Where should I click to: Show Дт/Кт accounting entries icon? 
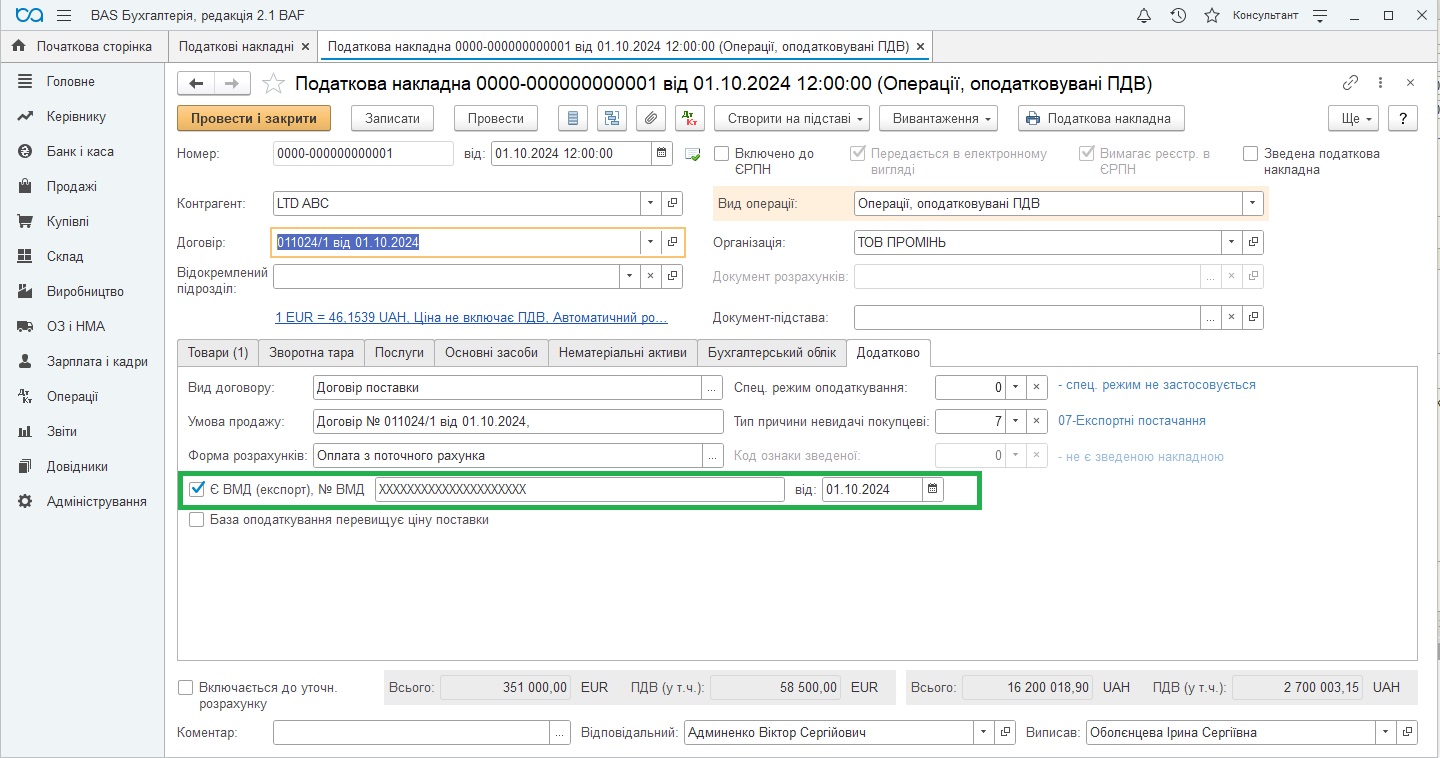[x=690, y=118]
